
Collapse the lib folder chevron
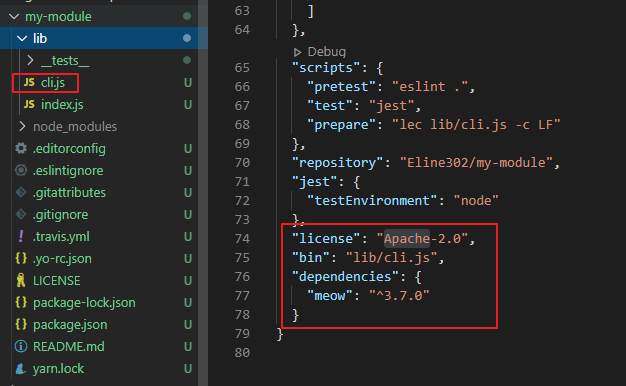(22, 38)
